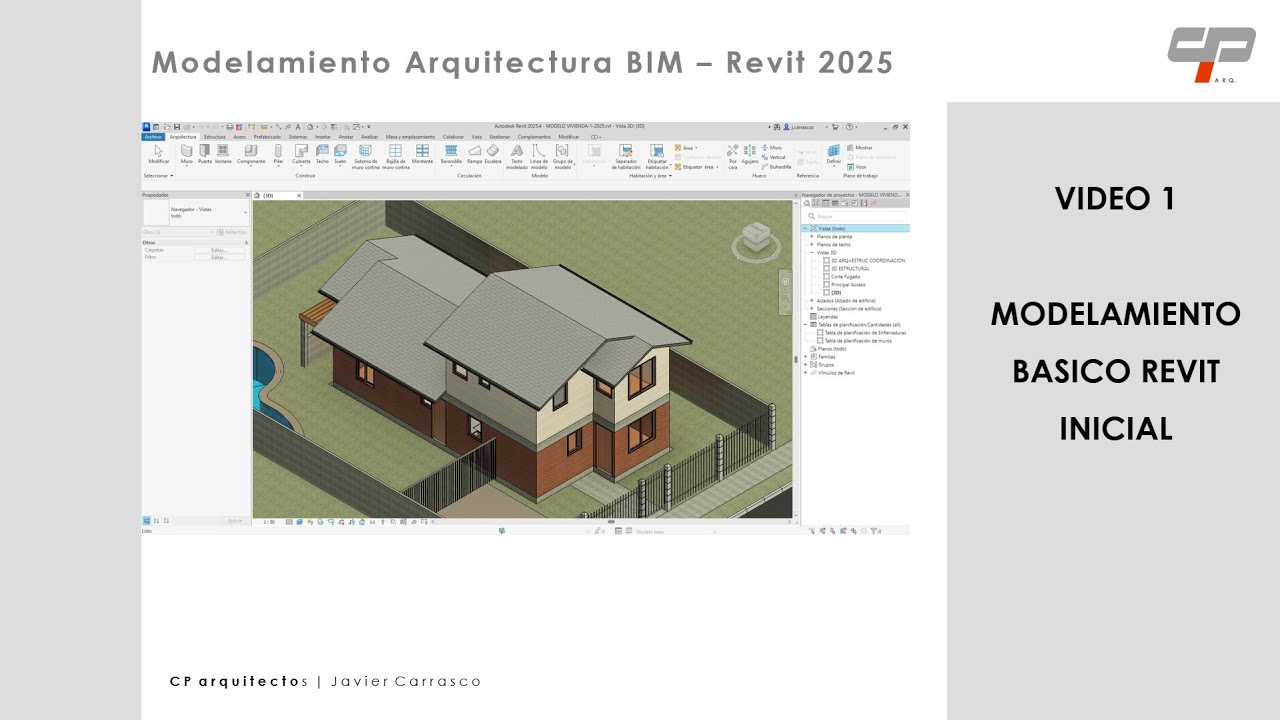Viewport: 1280px width, 720px height.
Task: Select the Texto modelado tool
Action: pyautogui.click(x=517, y=156)
